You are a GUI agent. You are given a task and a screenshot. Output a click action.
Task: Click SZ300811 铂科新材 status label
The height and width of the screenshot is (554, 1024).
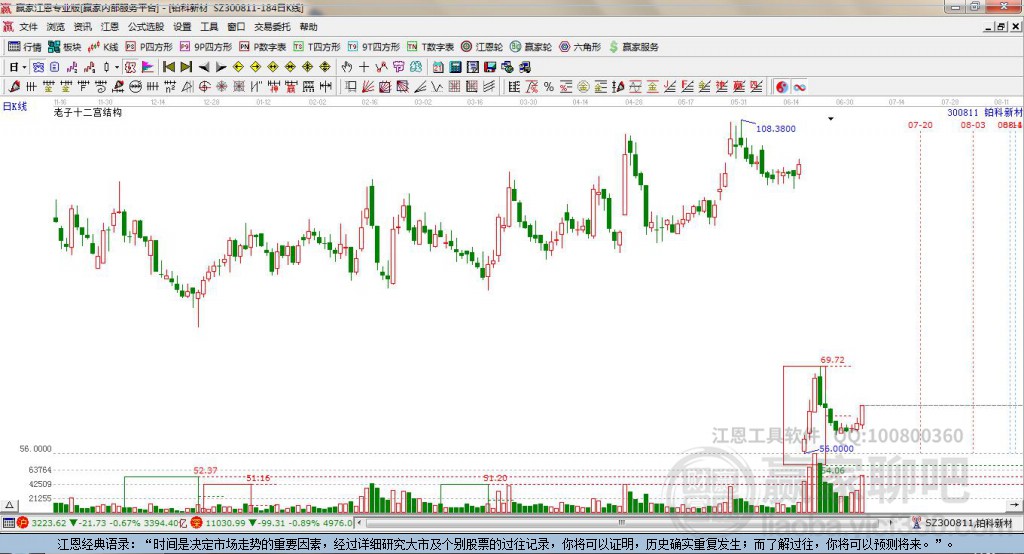pos(968,523)
